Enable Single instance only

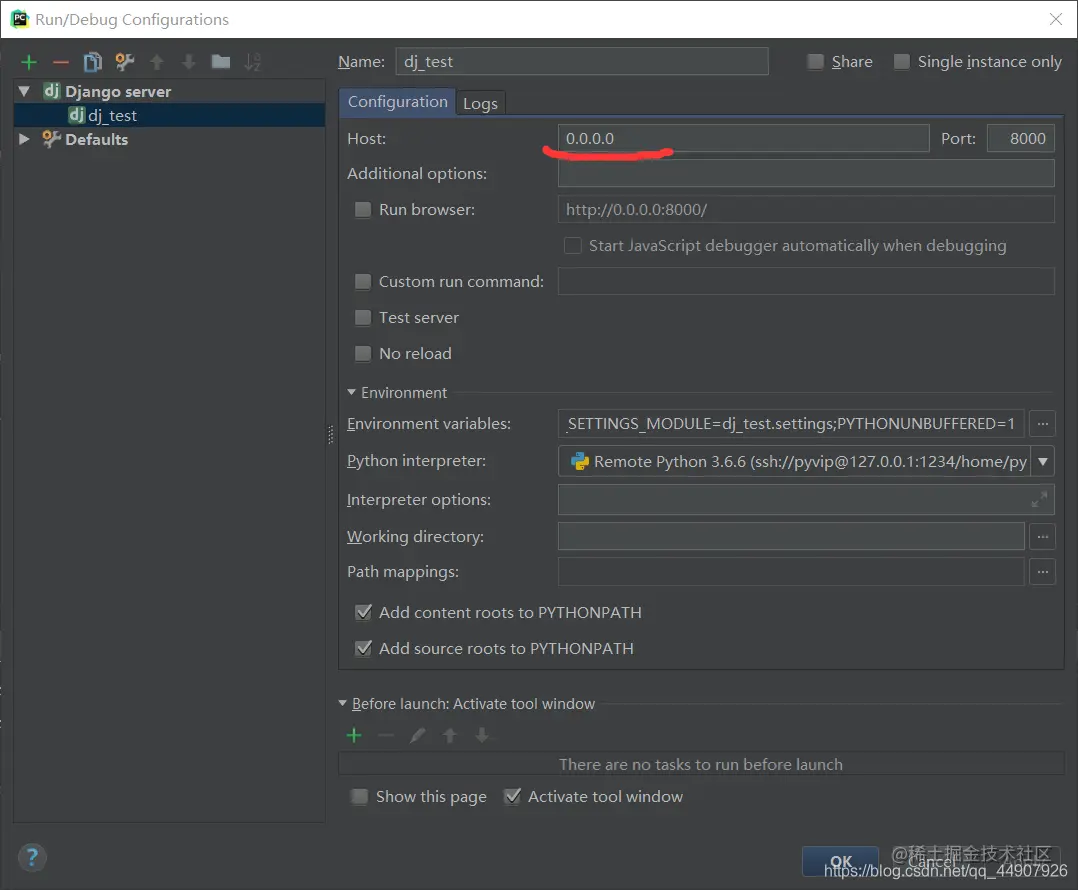tap(901, 62)
